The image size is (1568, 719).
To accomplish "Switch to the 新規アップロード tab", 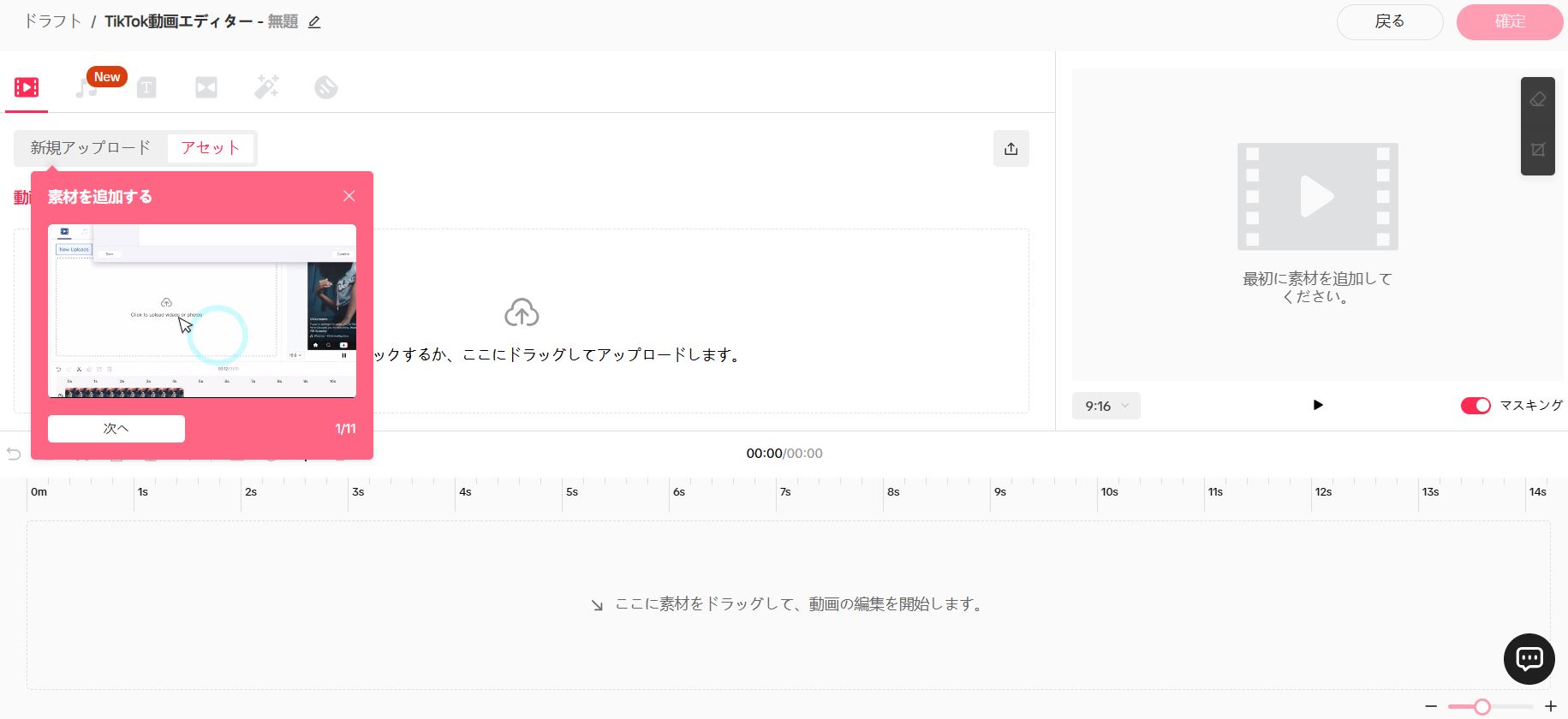I will [91, 148].
